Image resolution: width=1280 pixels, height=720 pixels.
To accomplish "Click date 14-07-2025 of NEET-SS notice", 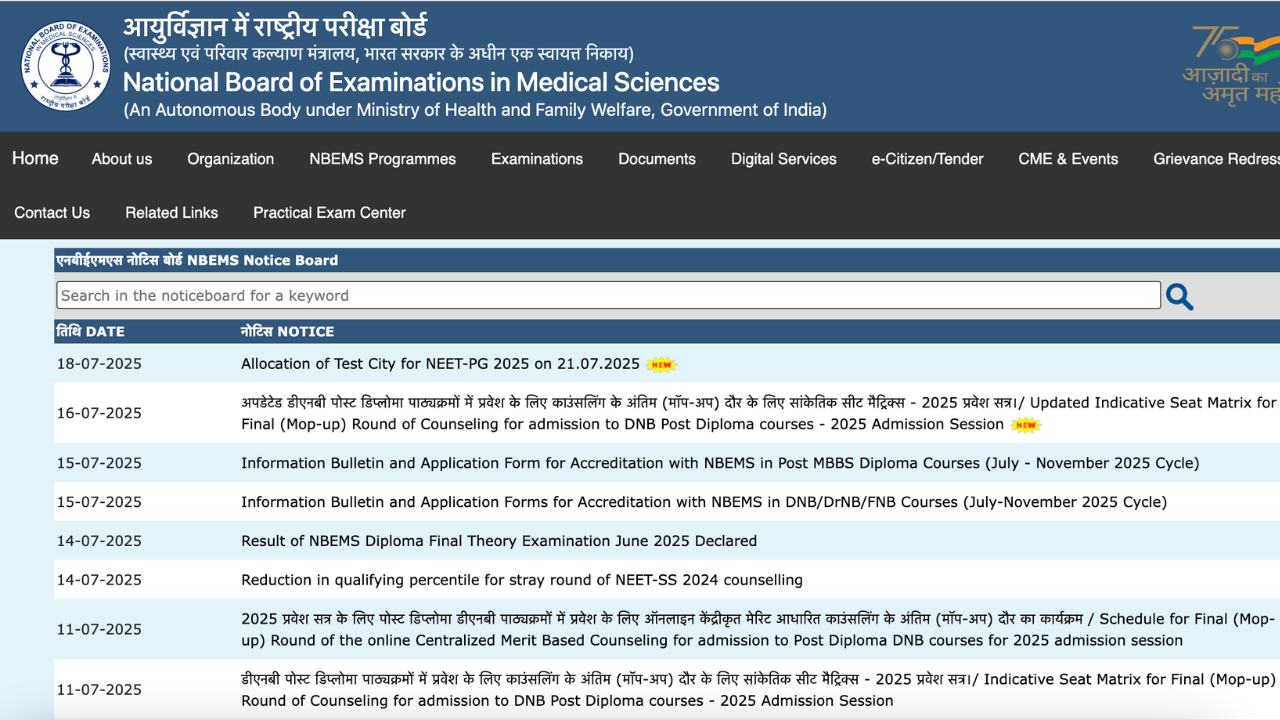I will (x=99, y=580).
